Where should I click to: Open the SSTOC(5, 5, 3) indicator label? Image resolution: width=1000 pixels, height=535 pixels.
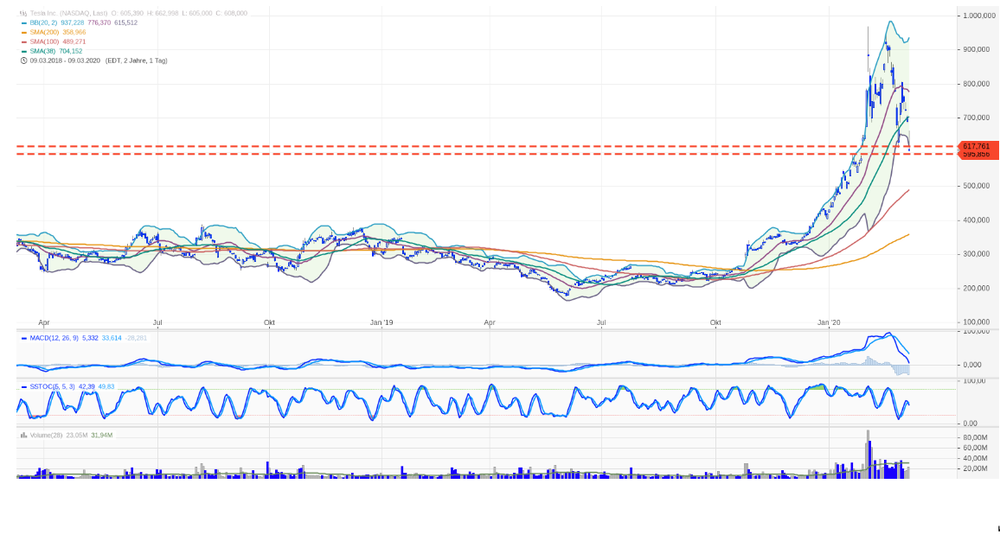pyautogui.click(x=52, y=387)
